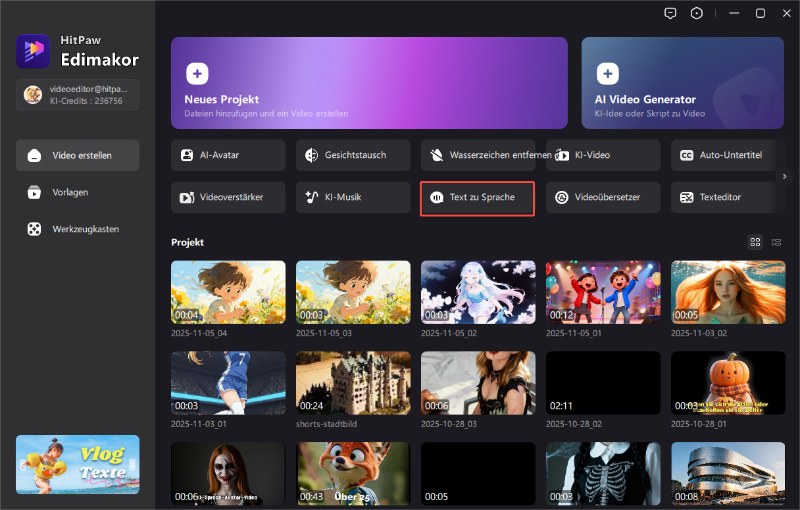Launch the Gesichtstausch face swap tool
Screen dimensions: 800x510
click(x=353, y=155)
